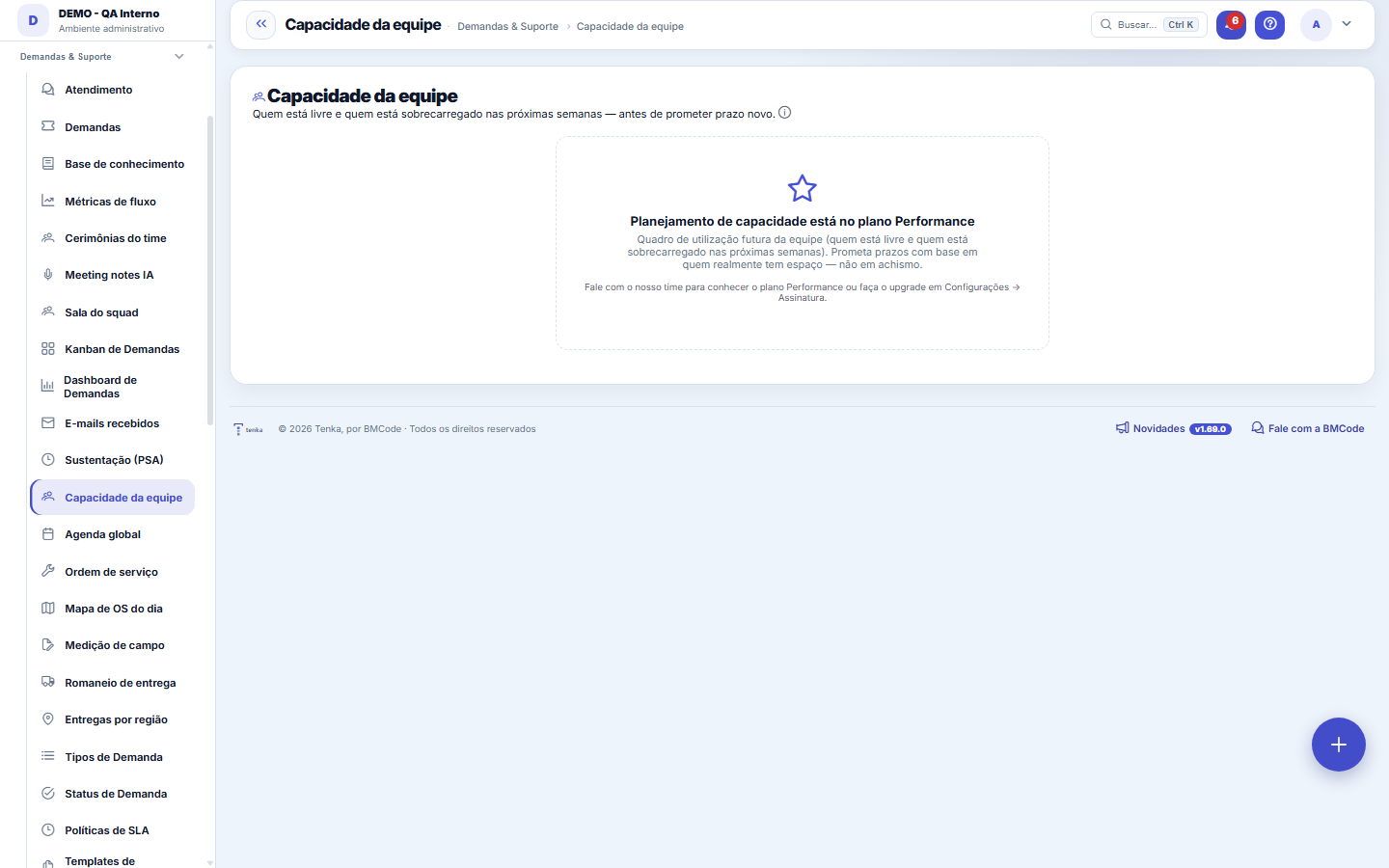Viewport: 1389px width, 868px height.
Task: Click the sidebar scroll-down arrow
Action: click(x=210, y=862)
